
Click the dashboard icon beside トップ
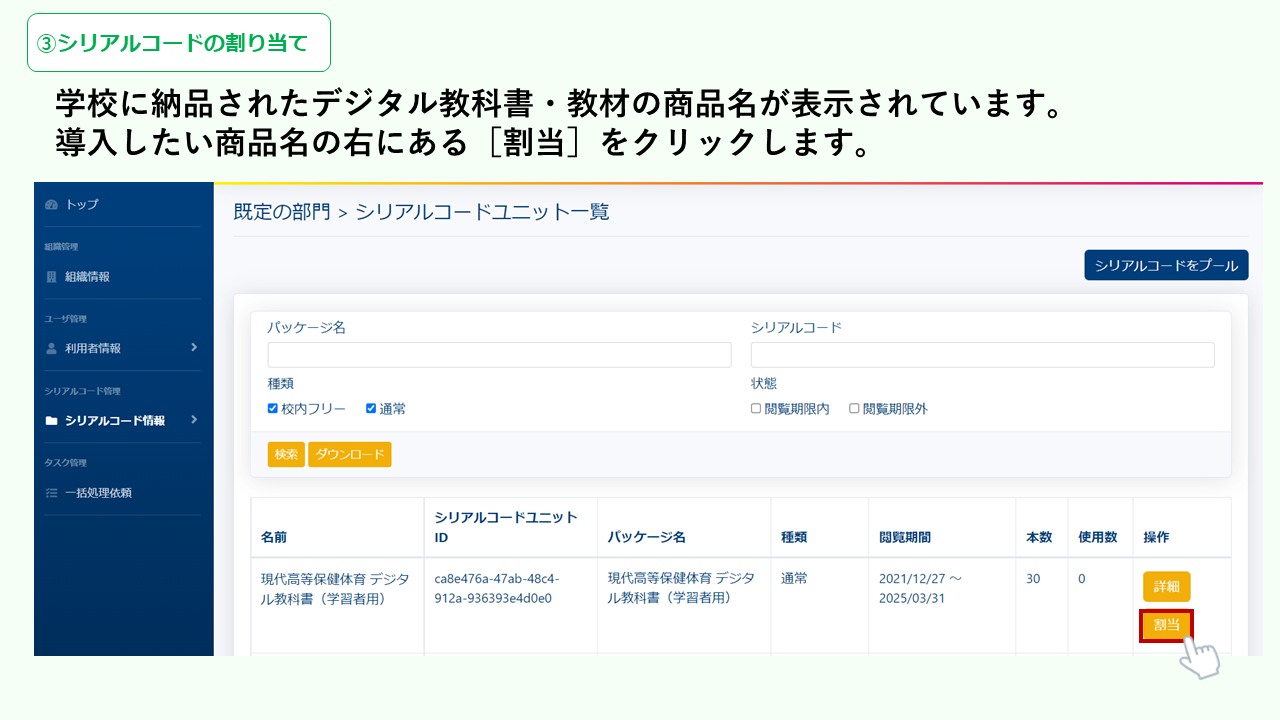coord(52,205)
